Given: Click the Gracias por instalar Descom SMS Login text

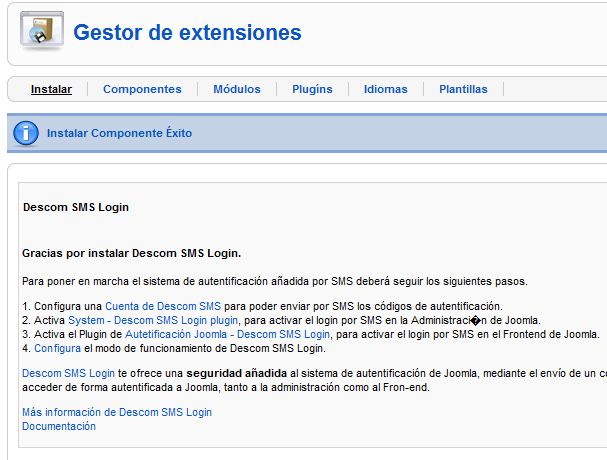Looking at the screenshot, I should (132, 253).
